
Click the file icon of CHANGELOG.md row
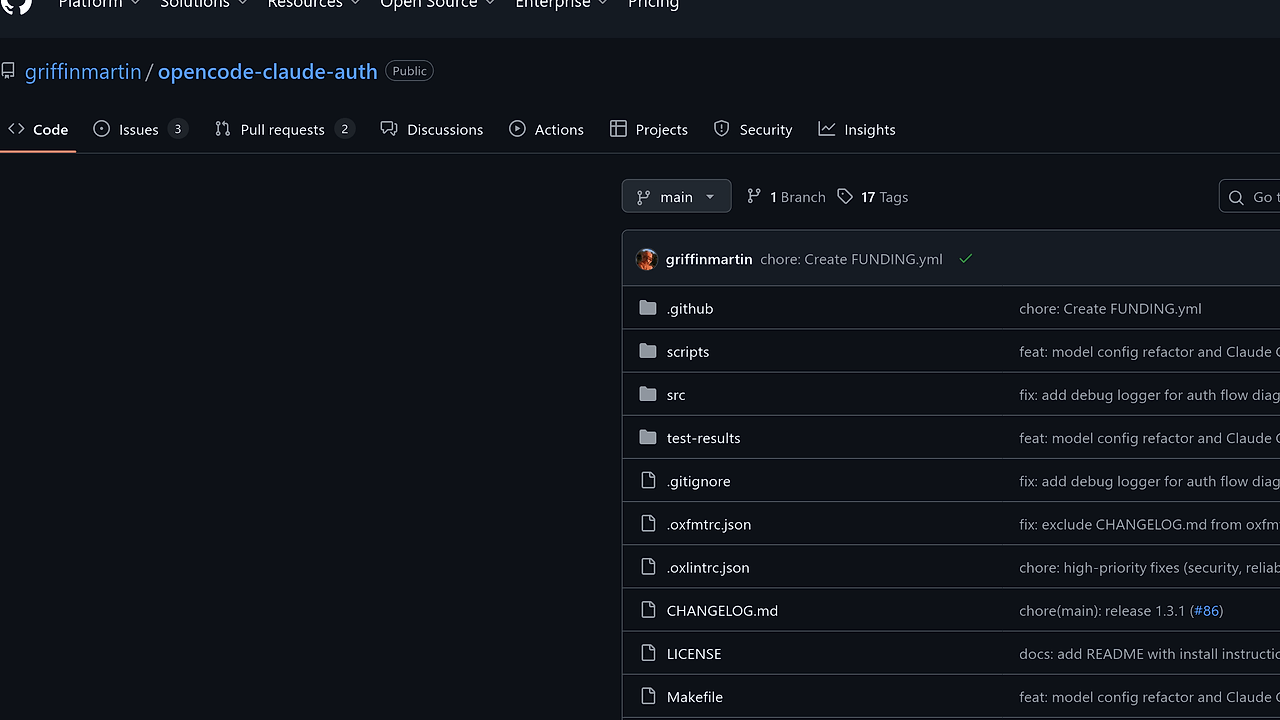[x=648, y=610]
